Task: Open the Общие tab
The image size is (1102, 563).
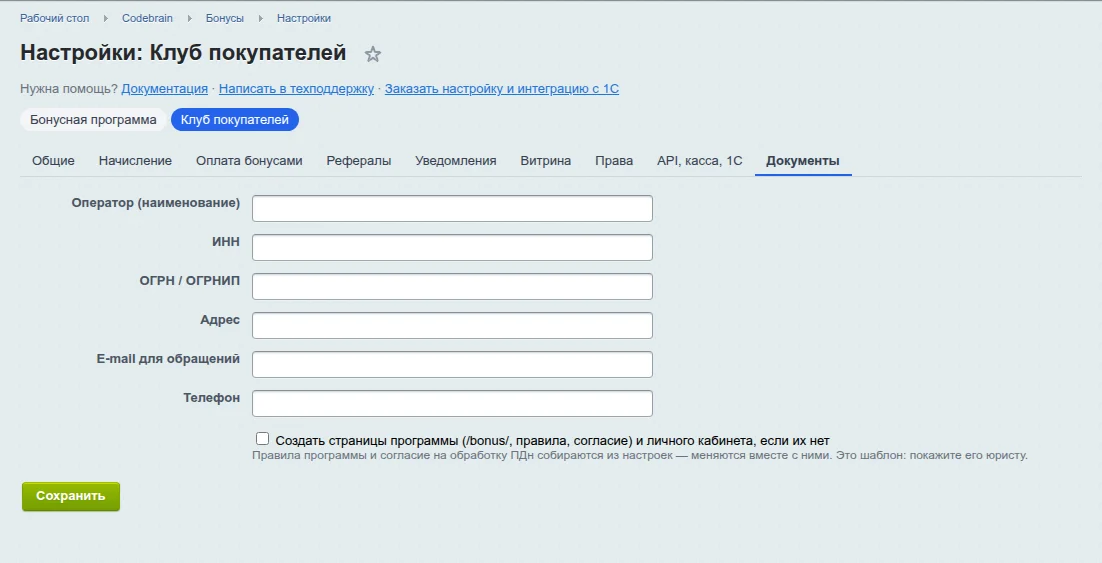Action: (53, 161)
